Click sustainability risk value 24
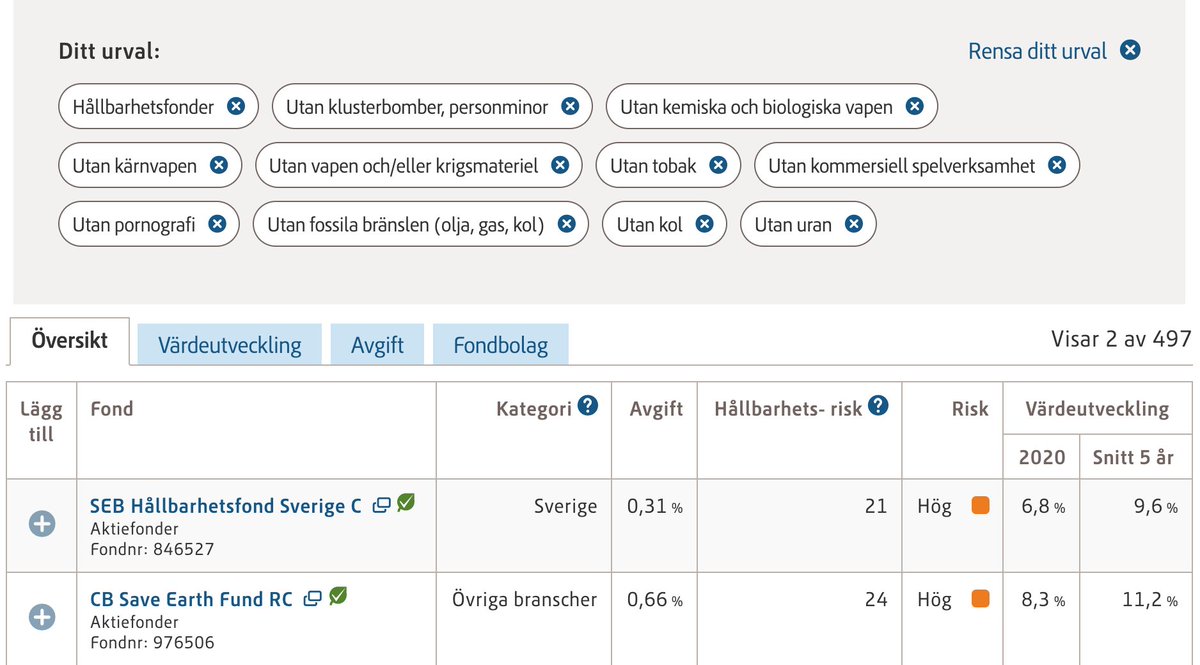This screenshot has width=1200, height=665. (876, 599)
